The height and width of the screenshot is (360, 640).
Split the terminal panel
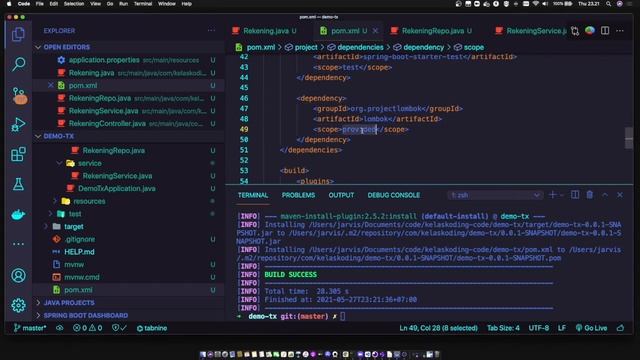click(x=575, y=195)
